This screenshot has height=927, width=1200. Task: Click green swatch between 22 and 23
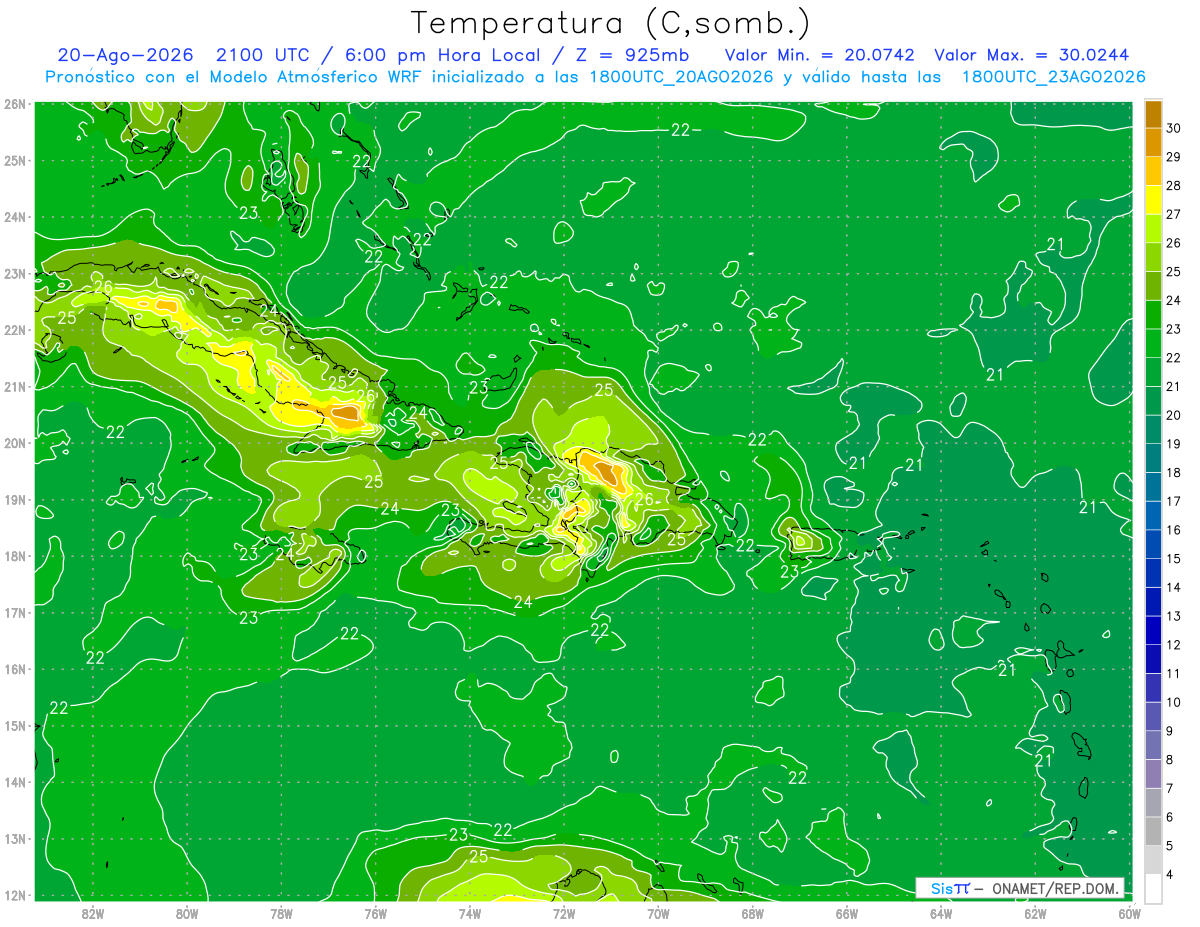coord(1153,343)
